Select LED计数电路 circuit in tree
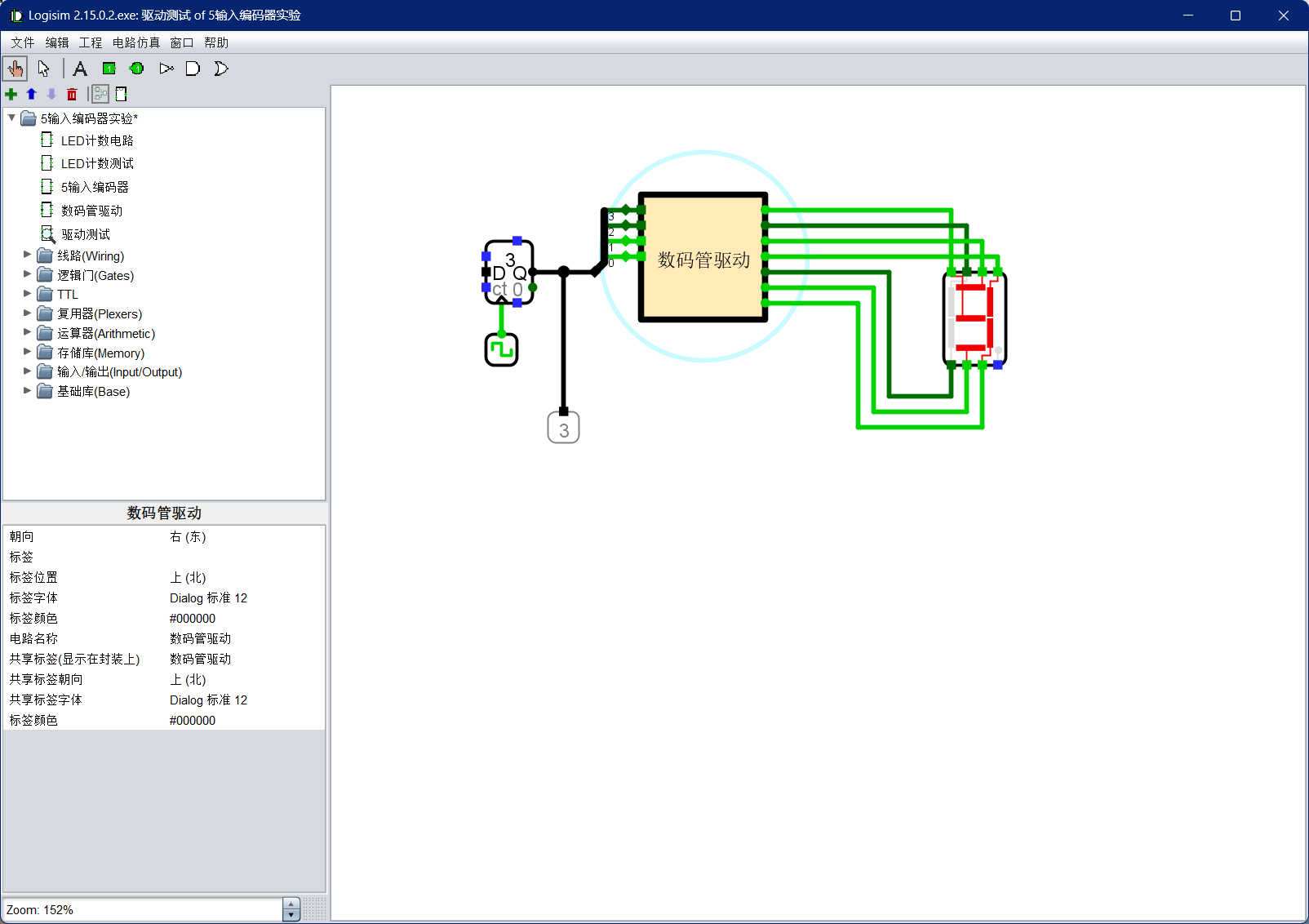The image size is (1309, 924). (97, 140)
